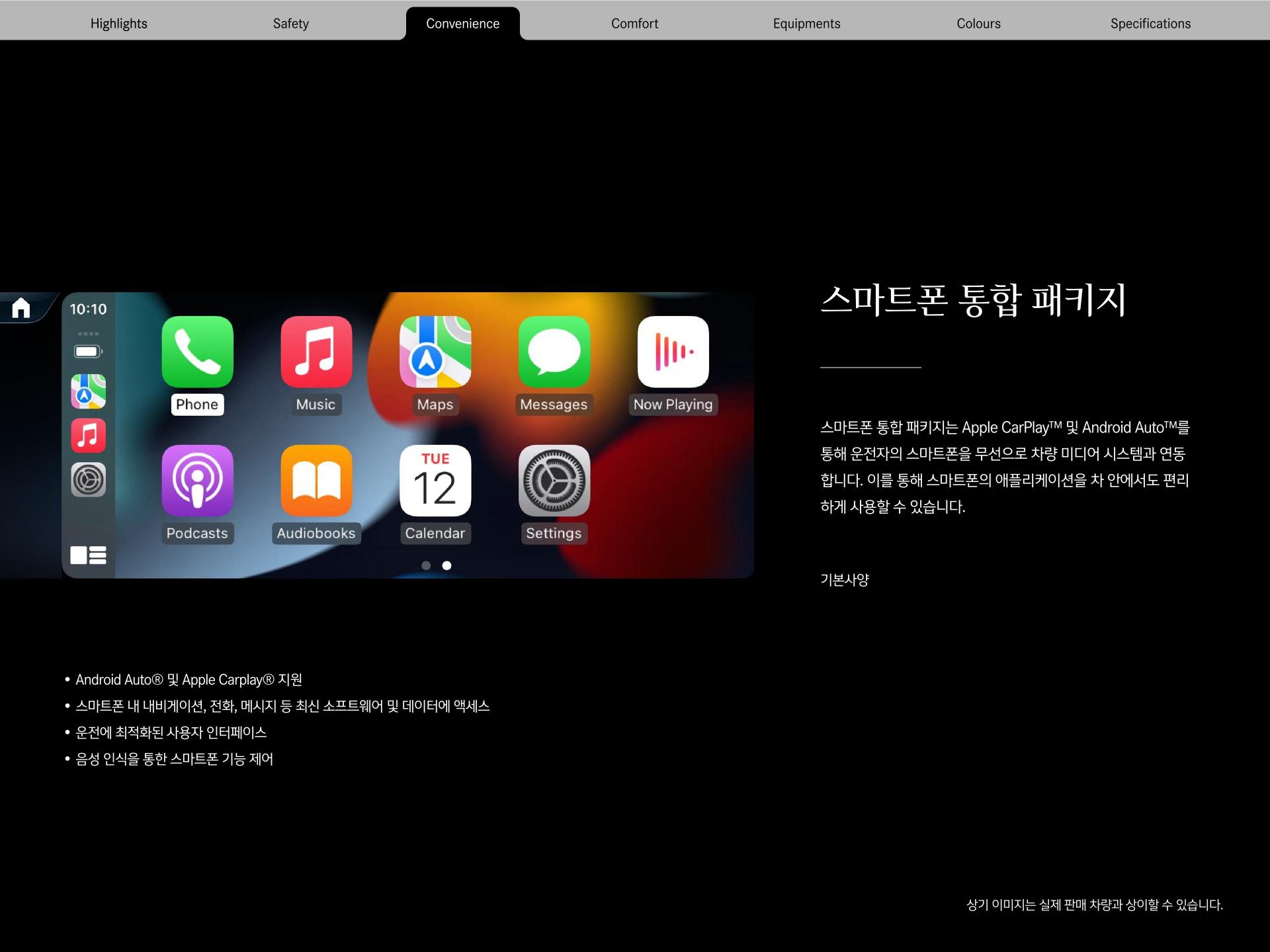This screenshot has width=1270, height=952.
Task: Click the 기본사양 label
Action: point(845,580)
